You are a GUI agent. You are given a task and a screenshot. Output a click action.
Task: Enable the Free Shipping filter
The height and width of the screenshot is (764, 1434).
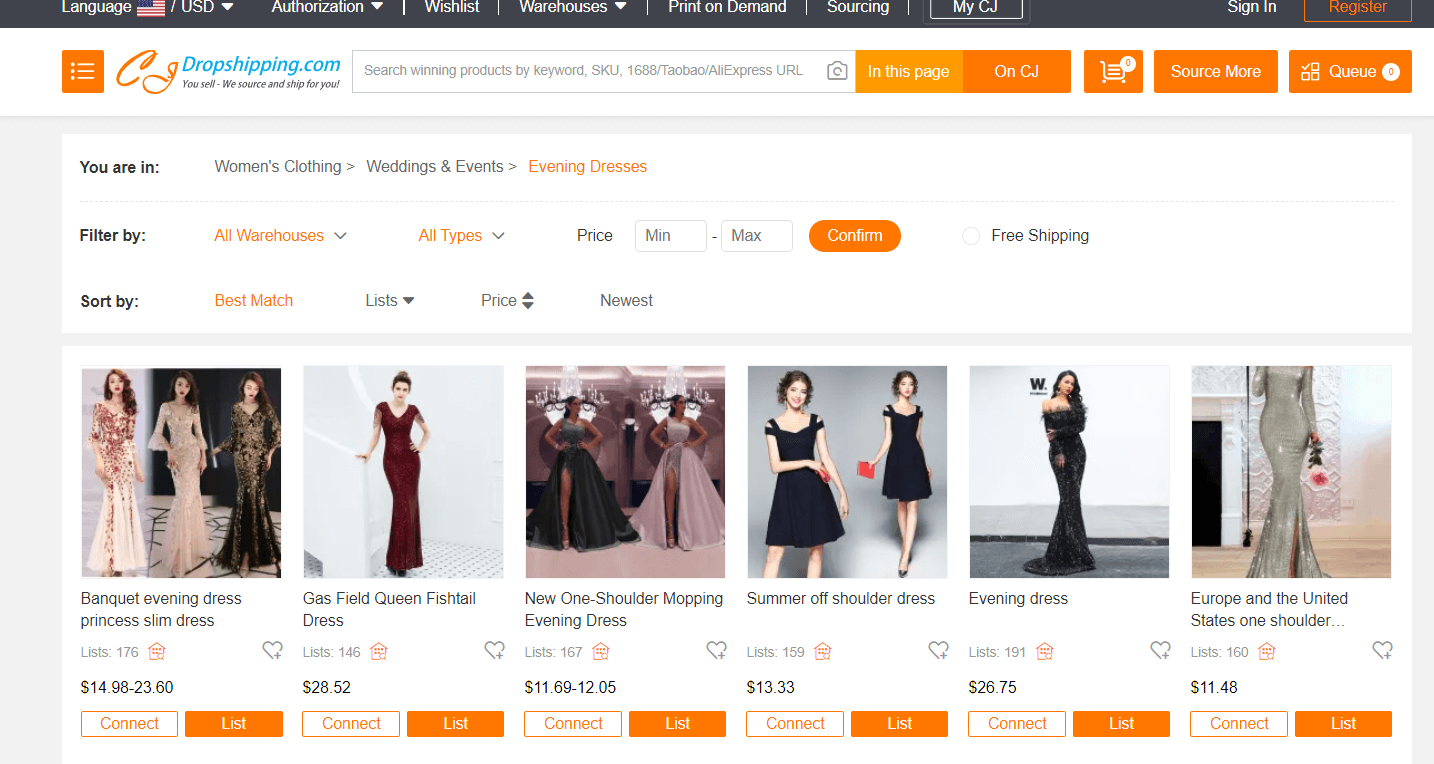tap(970, 236)
